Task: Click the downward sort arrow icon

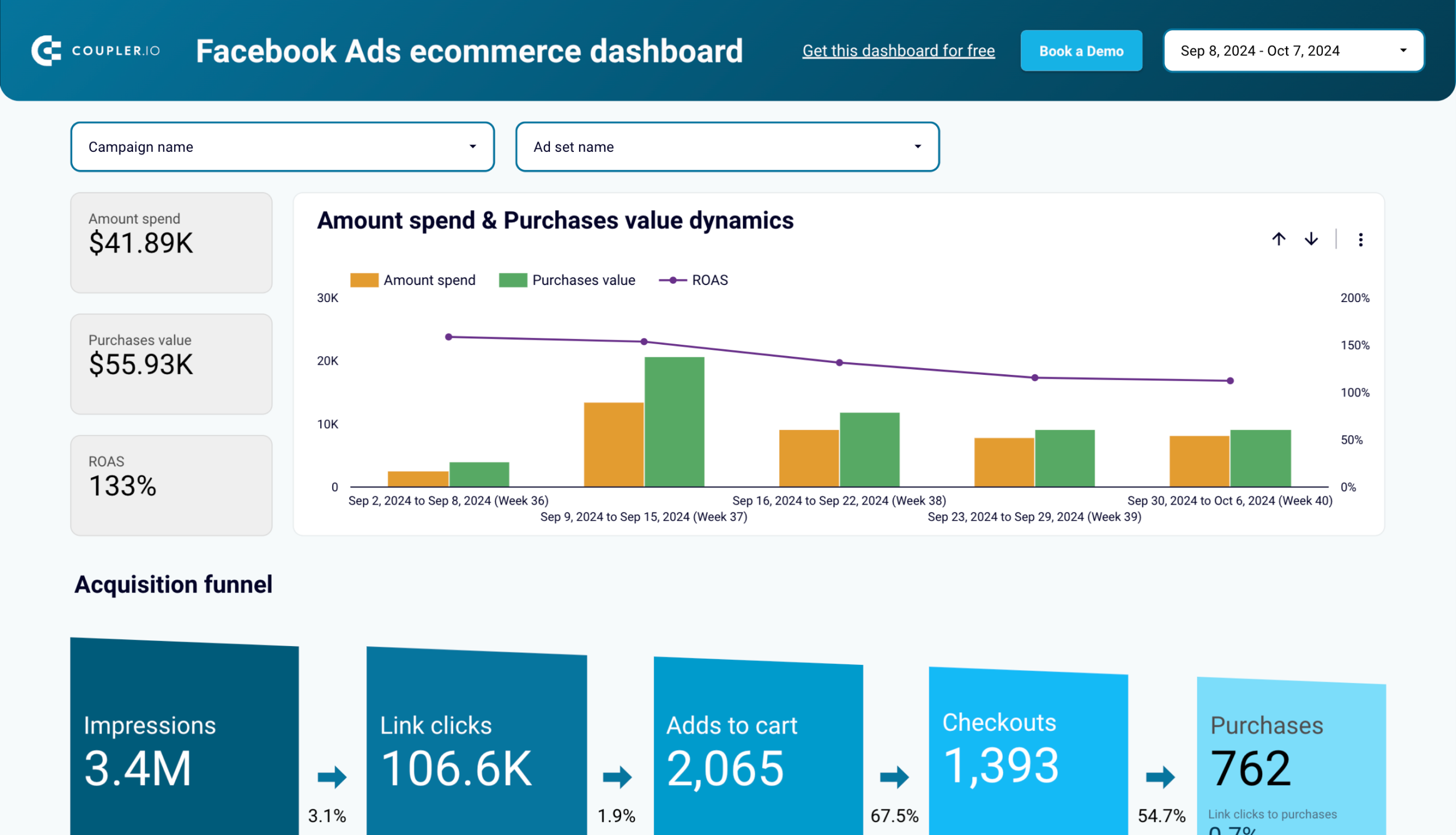Action: 1311,238
